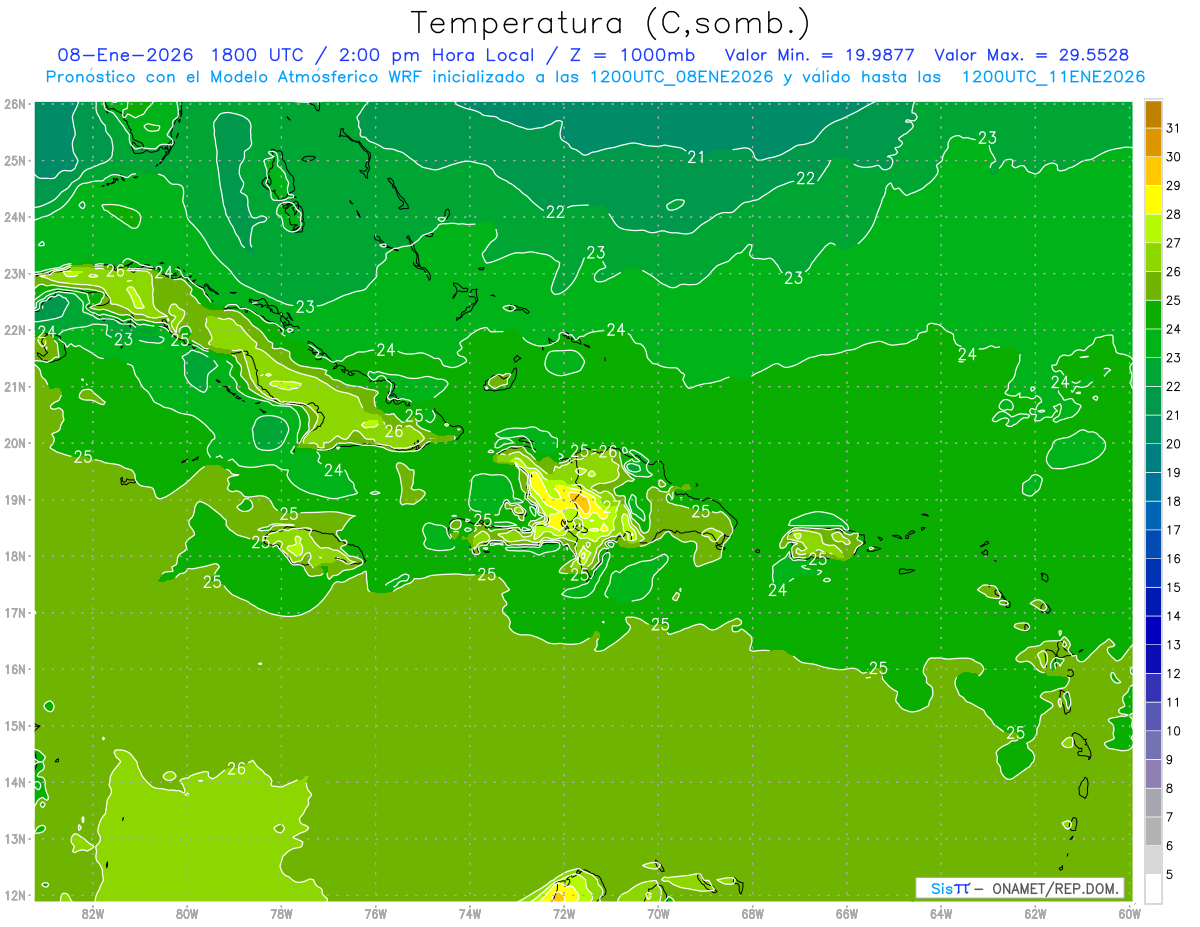Pick the blue swatch between 16 and 17
1200x927 pixels.
1153,545
